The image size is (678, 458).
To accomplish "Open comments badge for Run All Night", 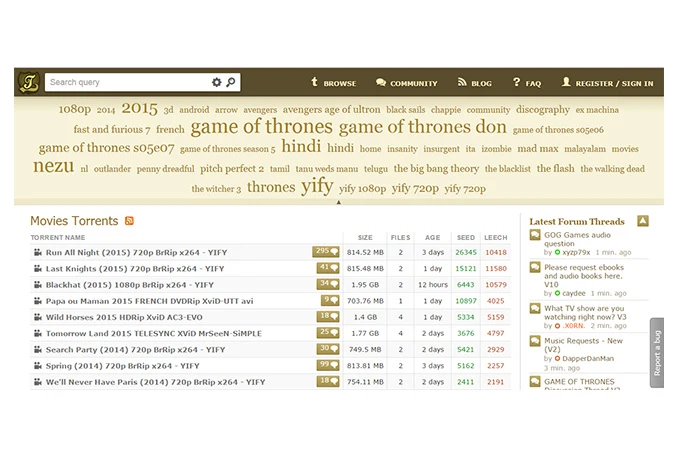I will [326, 252].
